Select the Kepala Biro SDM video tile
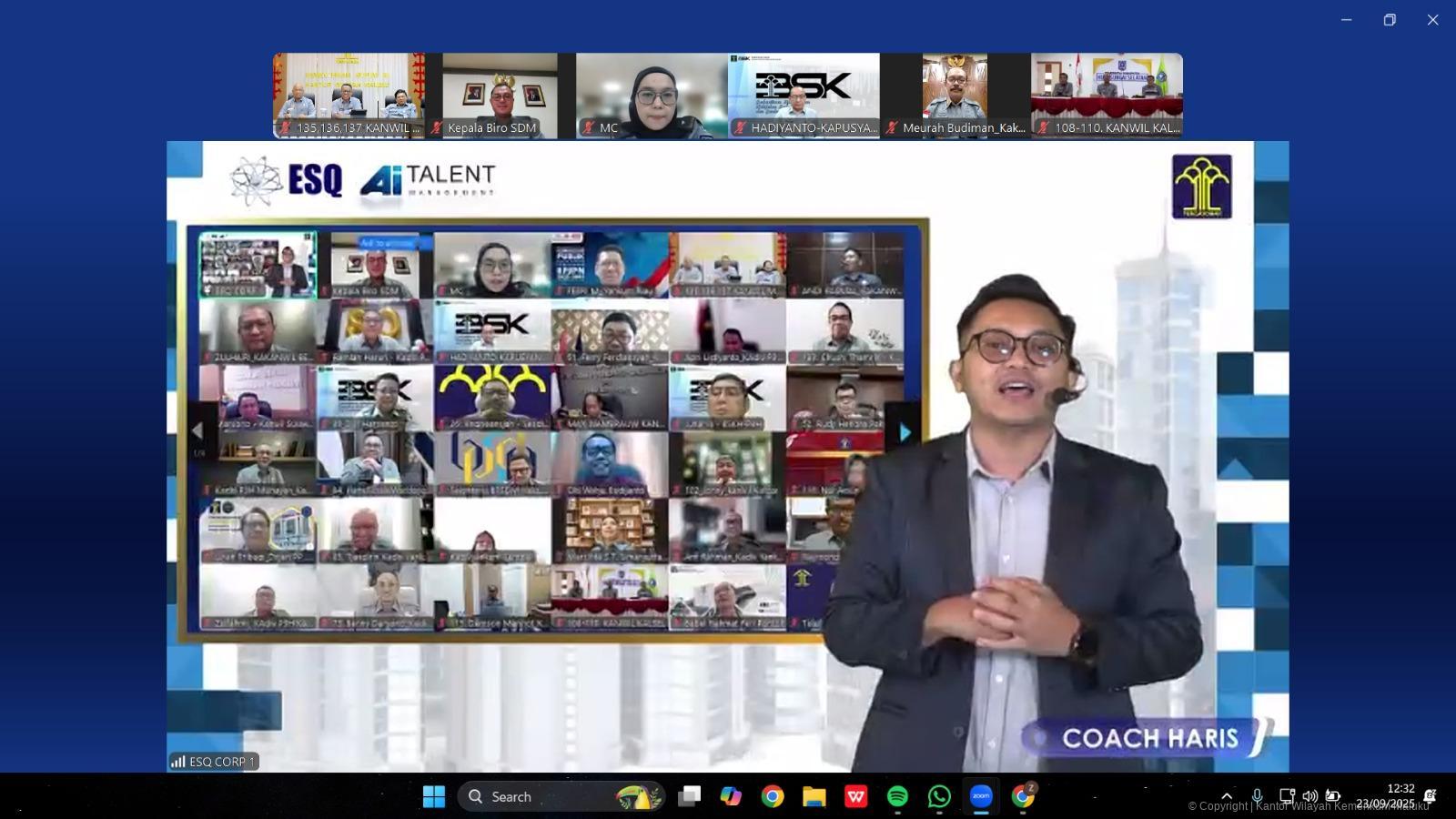Image resolution: width=1456 pixels, height=819 pixels. (x=500, y=96)
